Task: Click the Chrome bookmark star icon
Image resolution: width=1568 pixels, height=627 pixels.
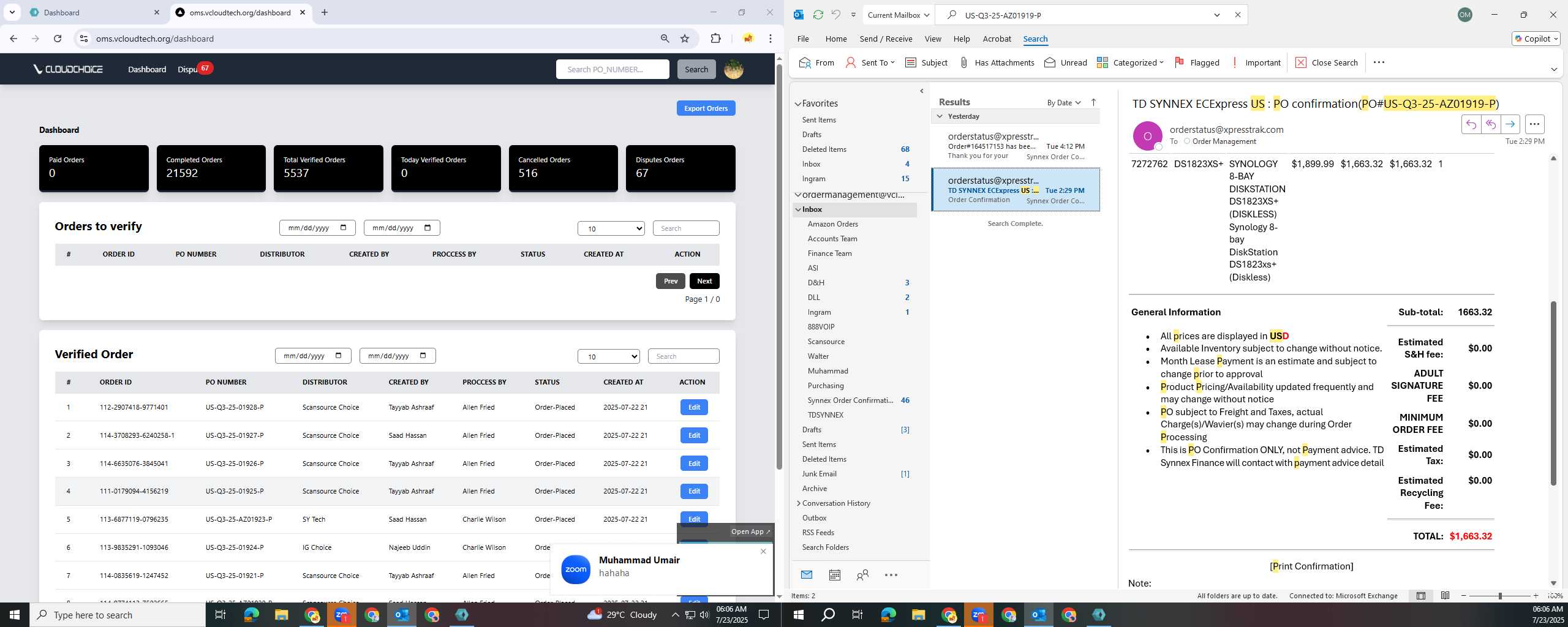Action: pos(685,39)
